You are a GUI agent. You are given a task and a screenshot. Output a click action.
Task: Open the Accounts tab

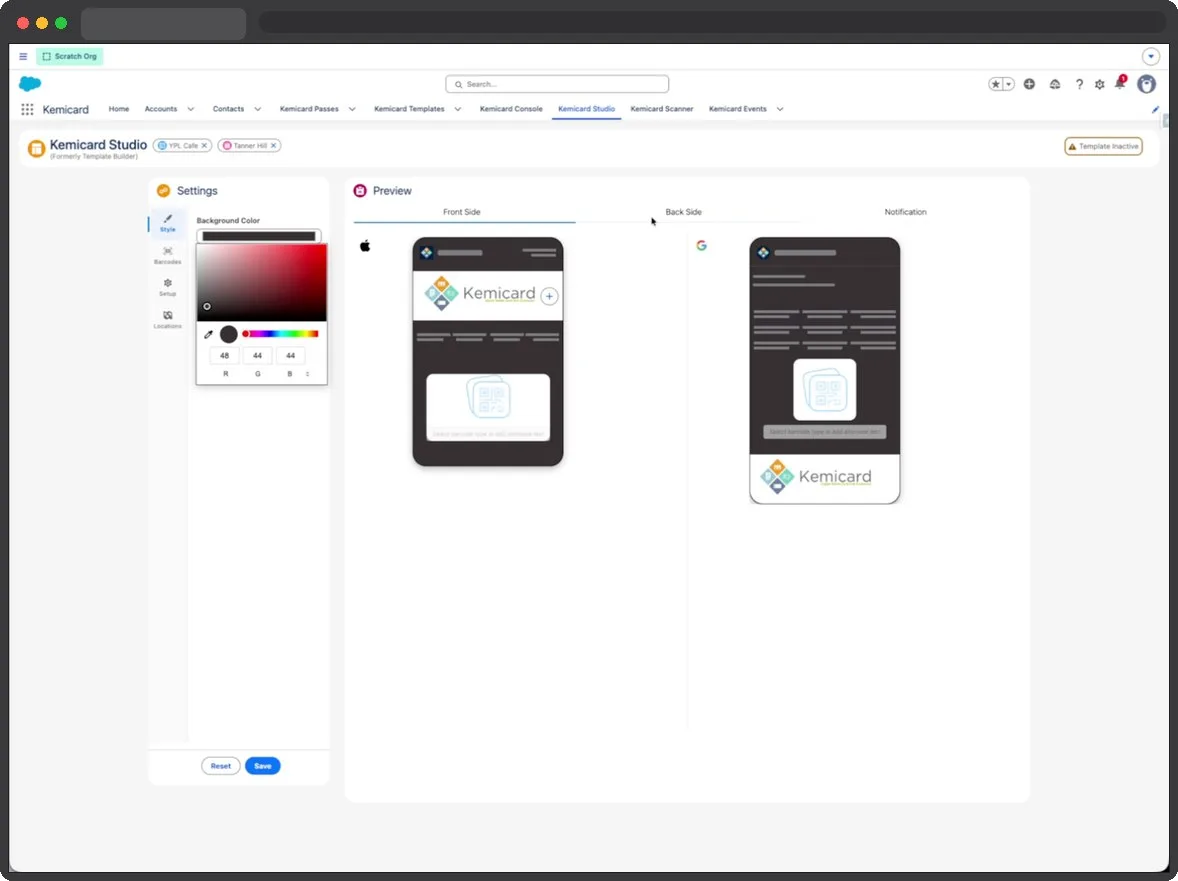[161, 109]
